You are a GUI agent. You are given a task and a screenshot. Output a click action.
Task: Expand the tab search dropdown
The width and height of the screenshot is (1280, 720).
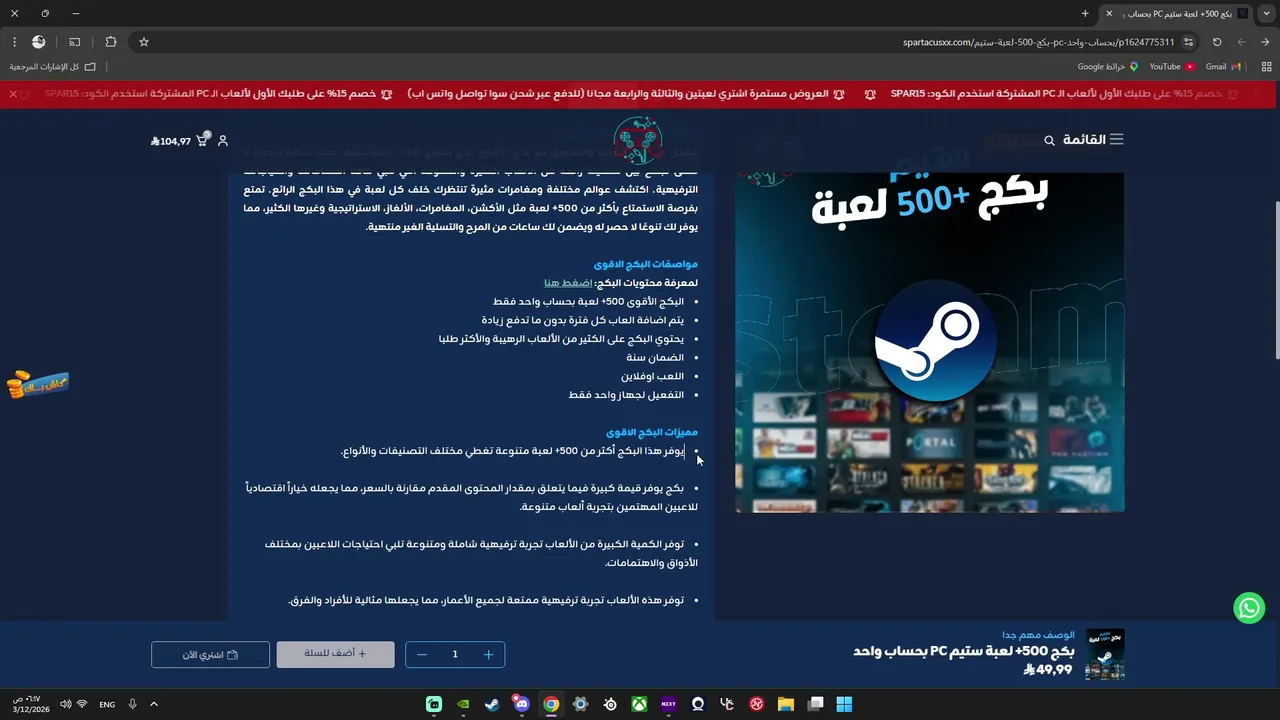click(x=1265, y=13)
